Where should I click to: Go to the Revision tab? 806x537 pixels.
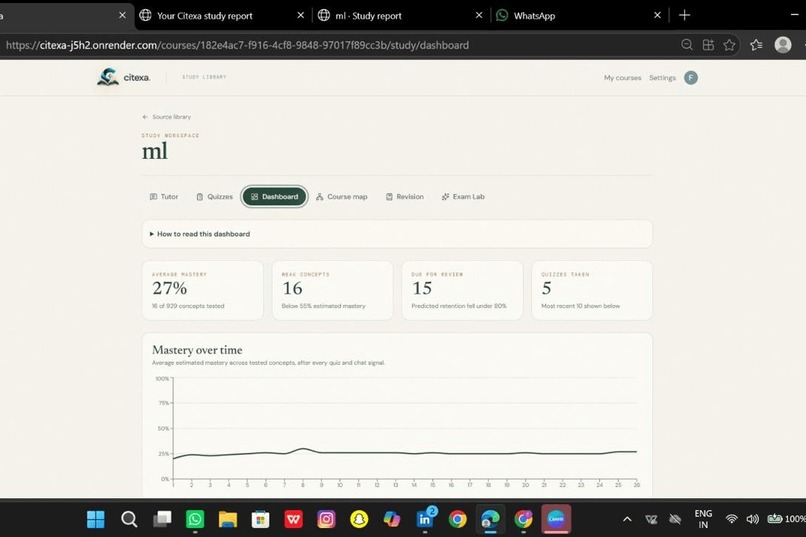pyautogui.click(x=405, y=197)
